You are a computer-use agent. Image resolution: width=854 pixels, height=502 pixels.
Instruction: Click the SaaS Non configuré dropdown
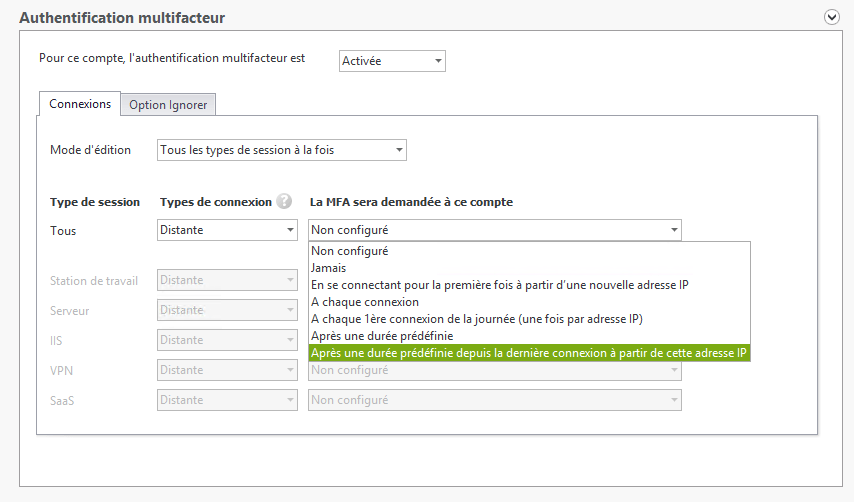[x=495, y=400]
